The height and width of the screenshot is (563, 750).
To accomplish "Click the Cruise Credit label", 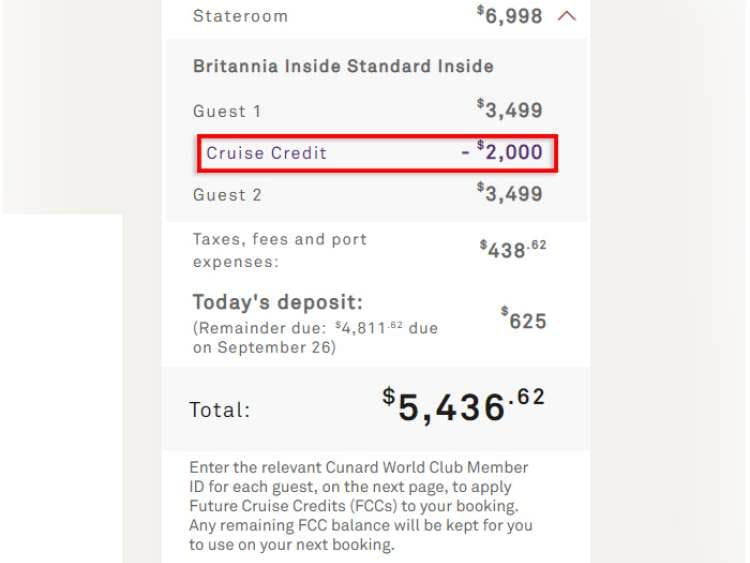I will tap(266, 153).
